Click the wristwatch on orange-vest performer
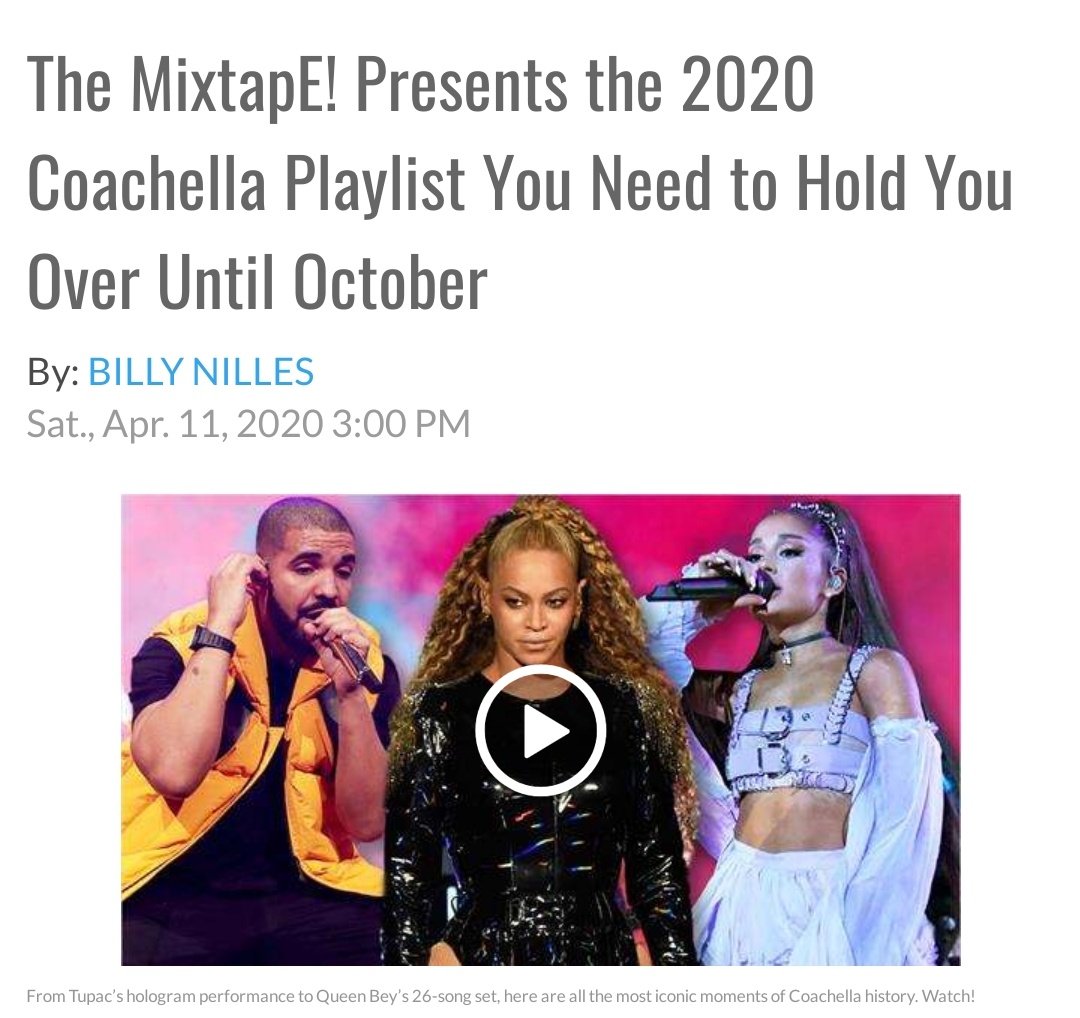This screenshot has width=1080, height=1018. point(211,640)
